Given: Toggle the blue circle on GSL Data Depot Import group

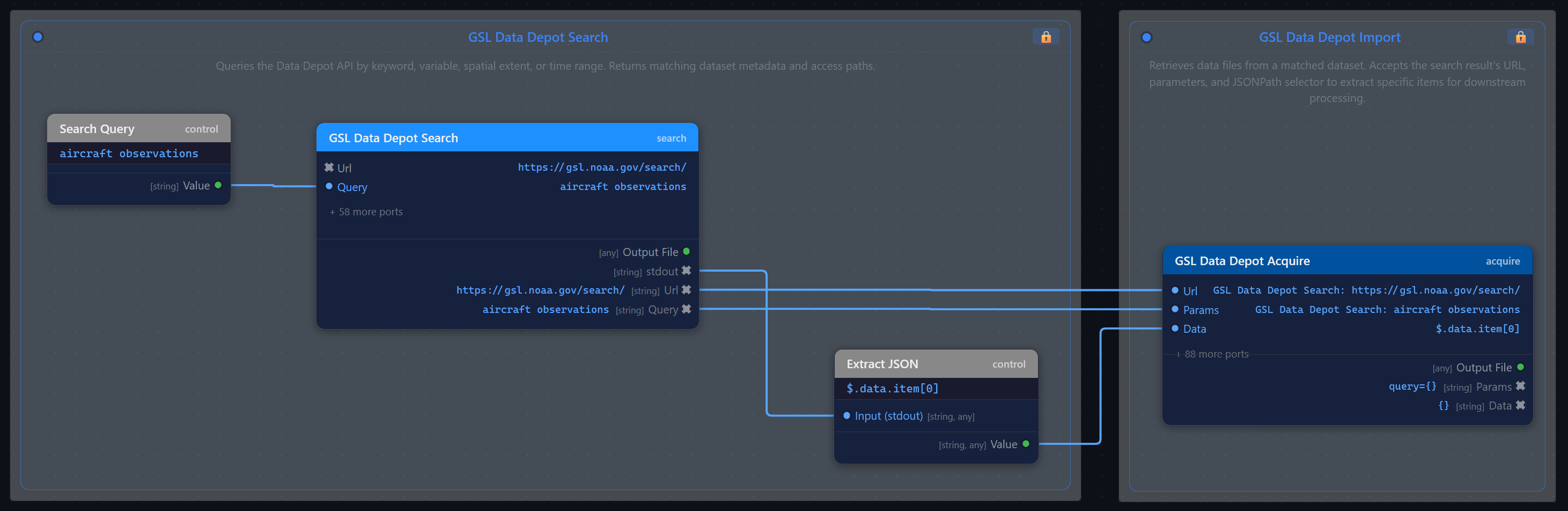Looking at the screenshot, I should [x=1146, y=37].
